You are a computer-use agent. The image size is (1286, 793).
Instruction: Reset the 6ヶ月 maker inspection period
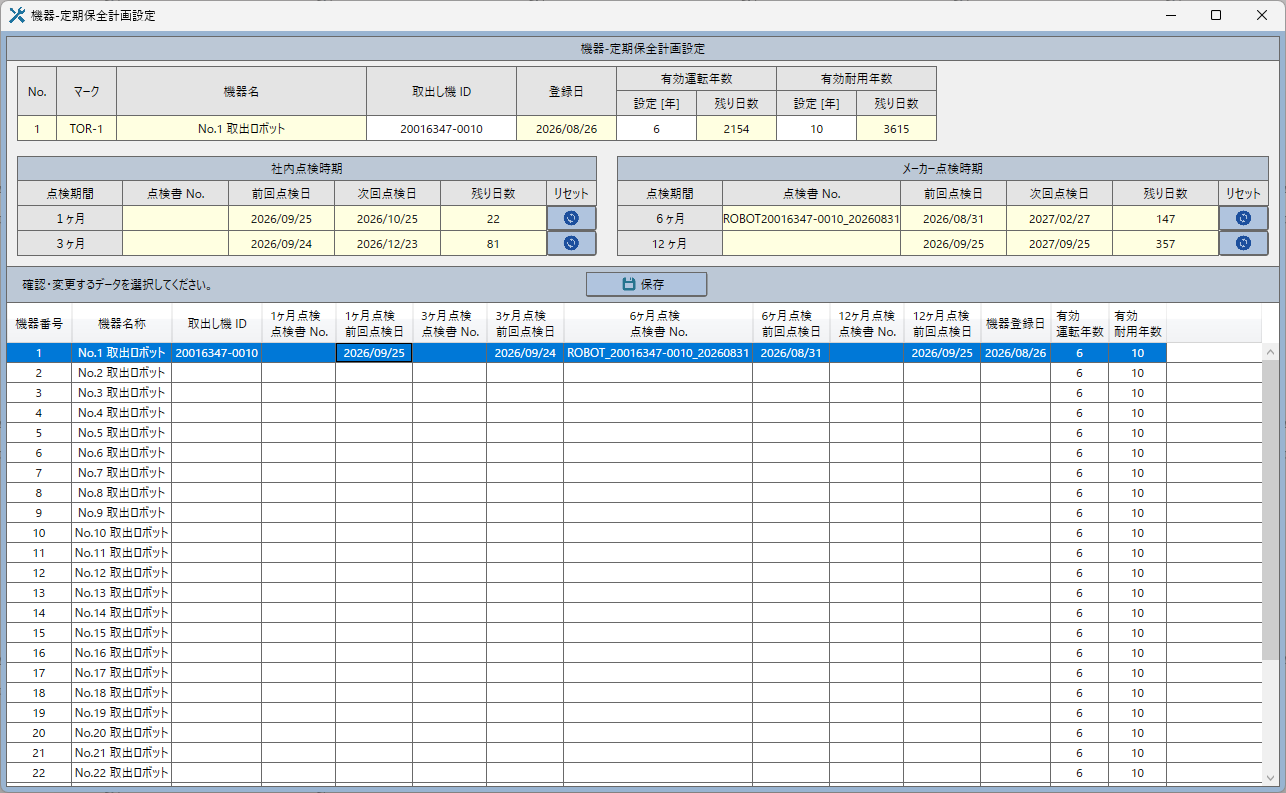[1243, 218]
